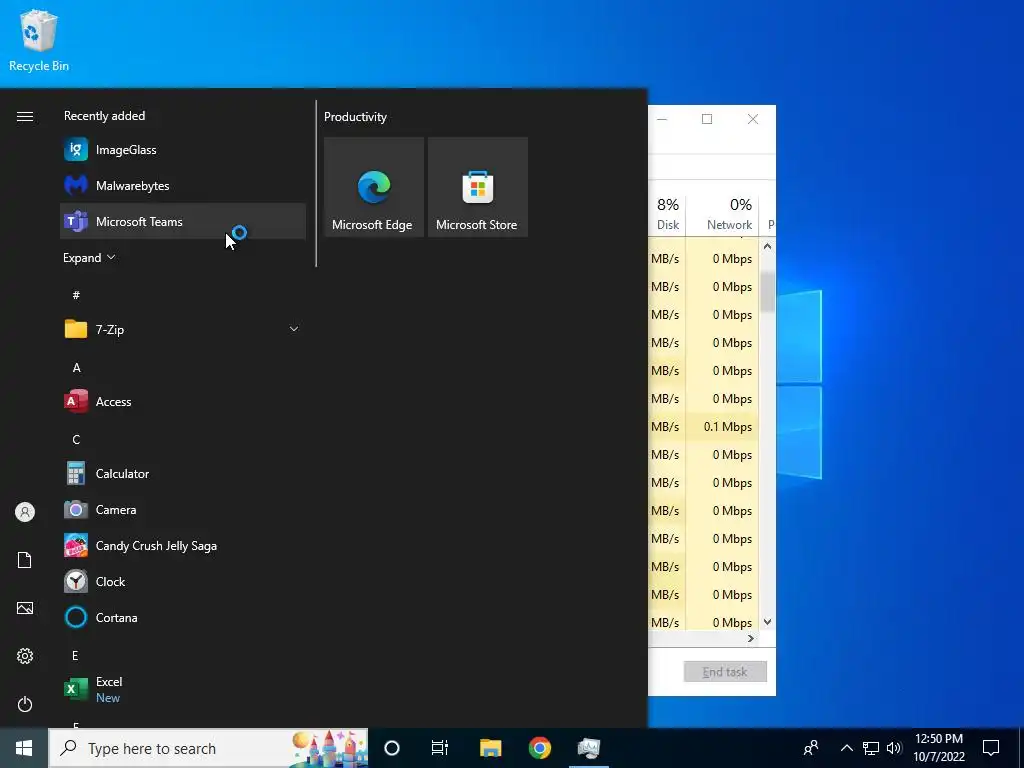This screenshot has height=768, width=1024.
Task: Launch Google Chrome from the taskbar
Action: pos(539,748)
